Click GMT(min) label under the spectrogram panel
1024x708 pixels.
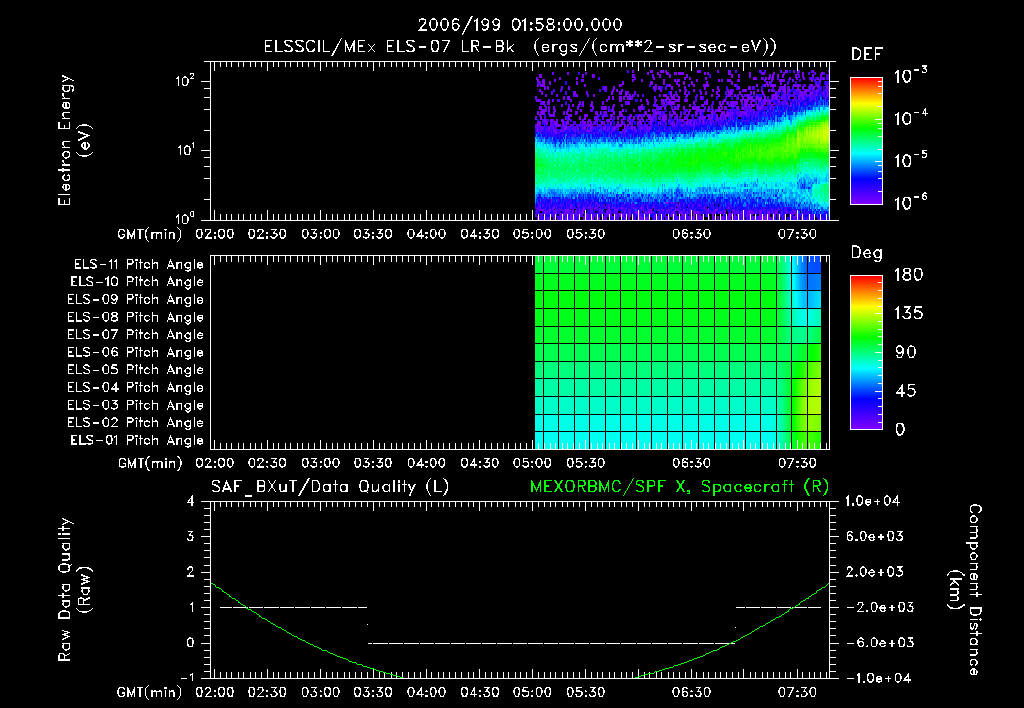pos(150,234)
